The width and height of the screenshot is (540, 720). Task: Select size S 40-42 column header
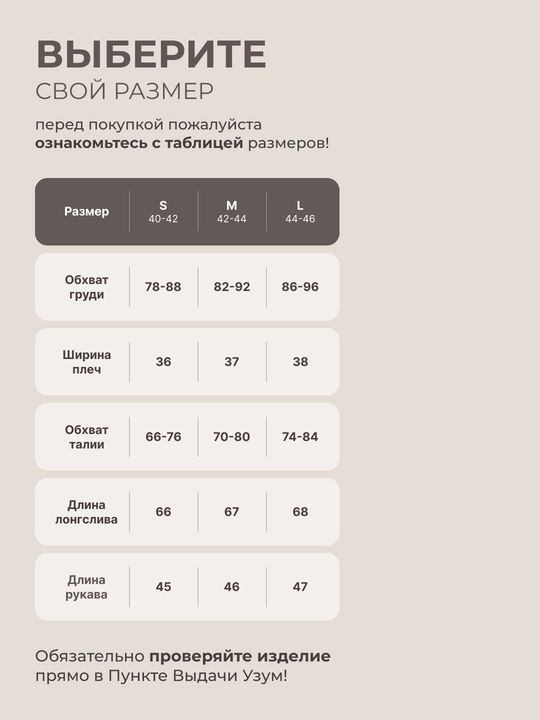[x=163, y=212]
